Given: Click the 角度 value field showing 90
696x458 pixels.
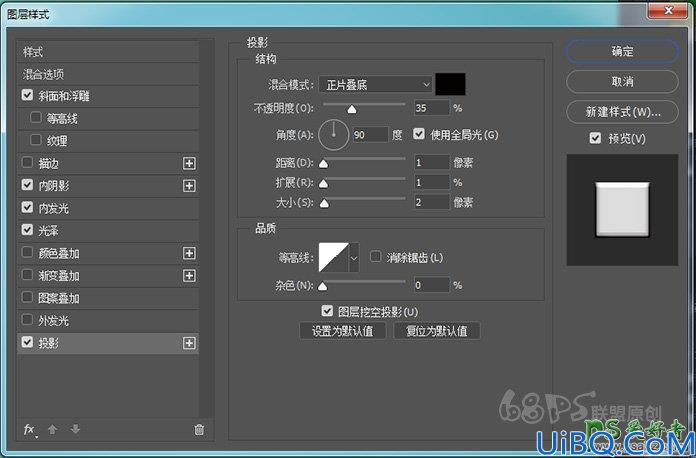Looking at the screenshot, I should point(371,134).
